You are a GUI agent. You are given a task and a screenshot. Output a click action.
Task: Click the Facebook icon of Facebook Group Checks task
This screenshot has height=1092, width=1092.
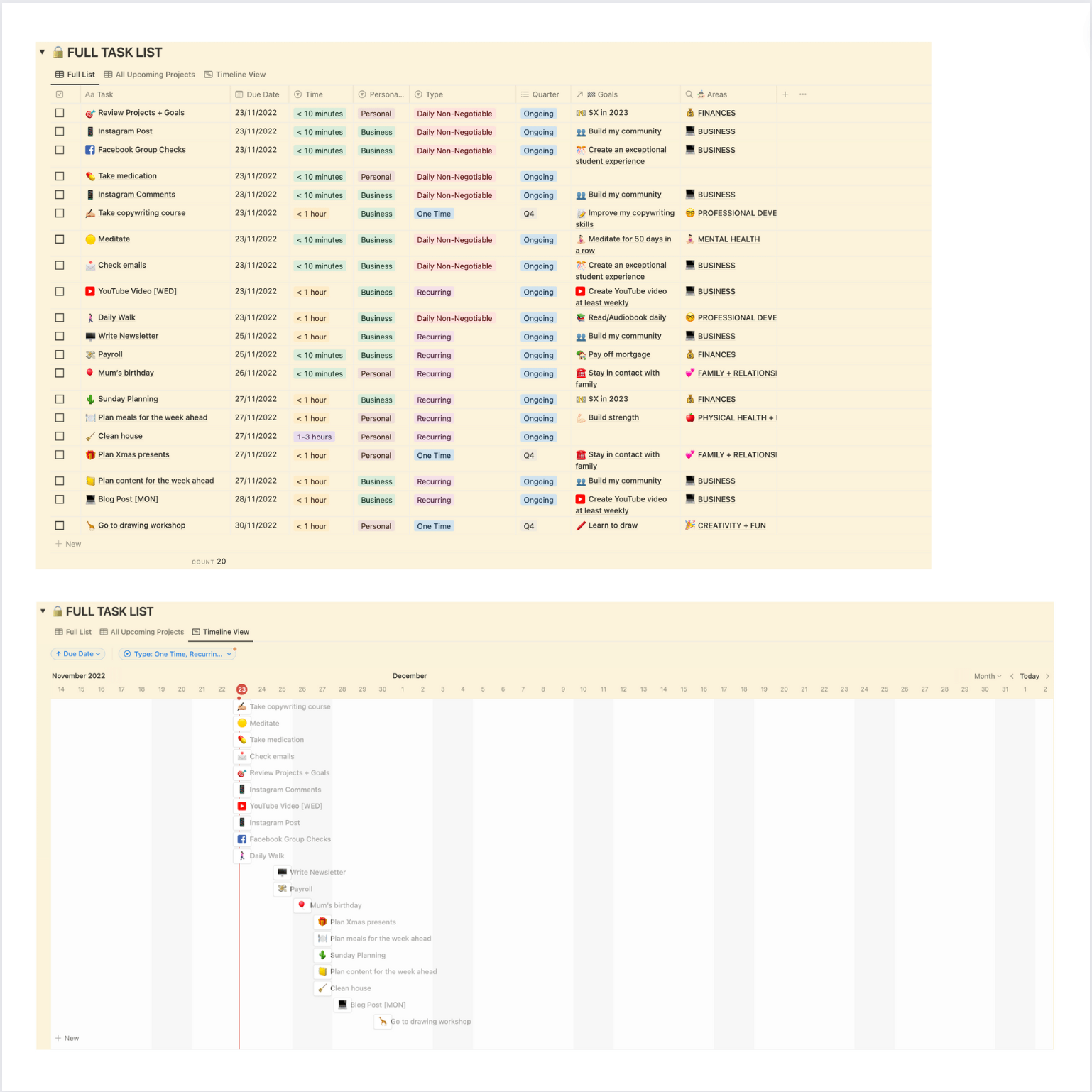(x=90, y=150)
